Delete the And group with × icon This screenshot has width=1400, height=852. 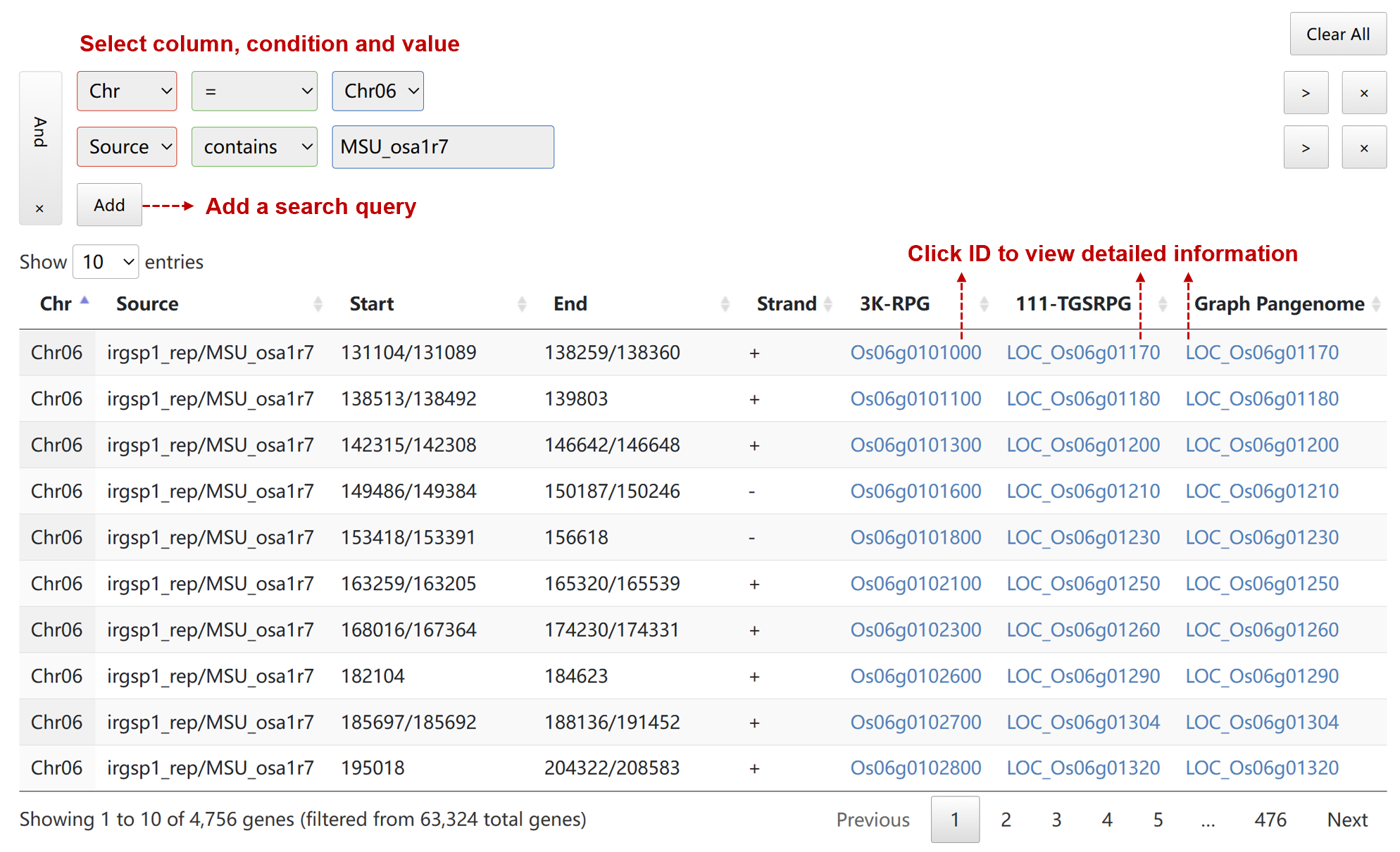pyautogui.click(x=39, y=208)
